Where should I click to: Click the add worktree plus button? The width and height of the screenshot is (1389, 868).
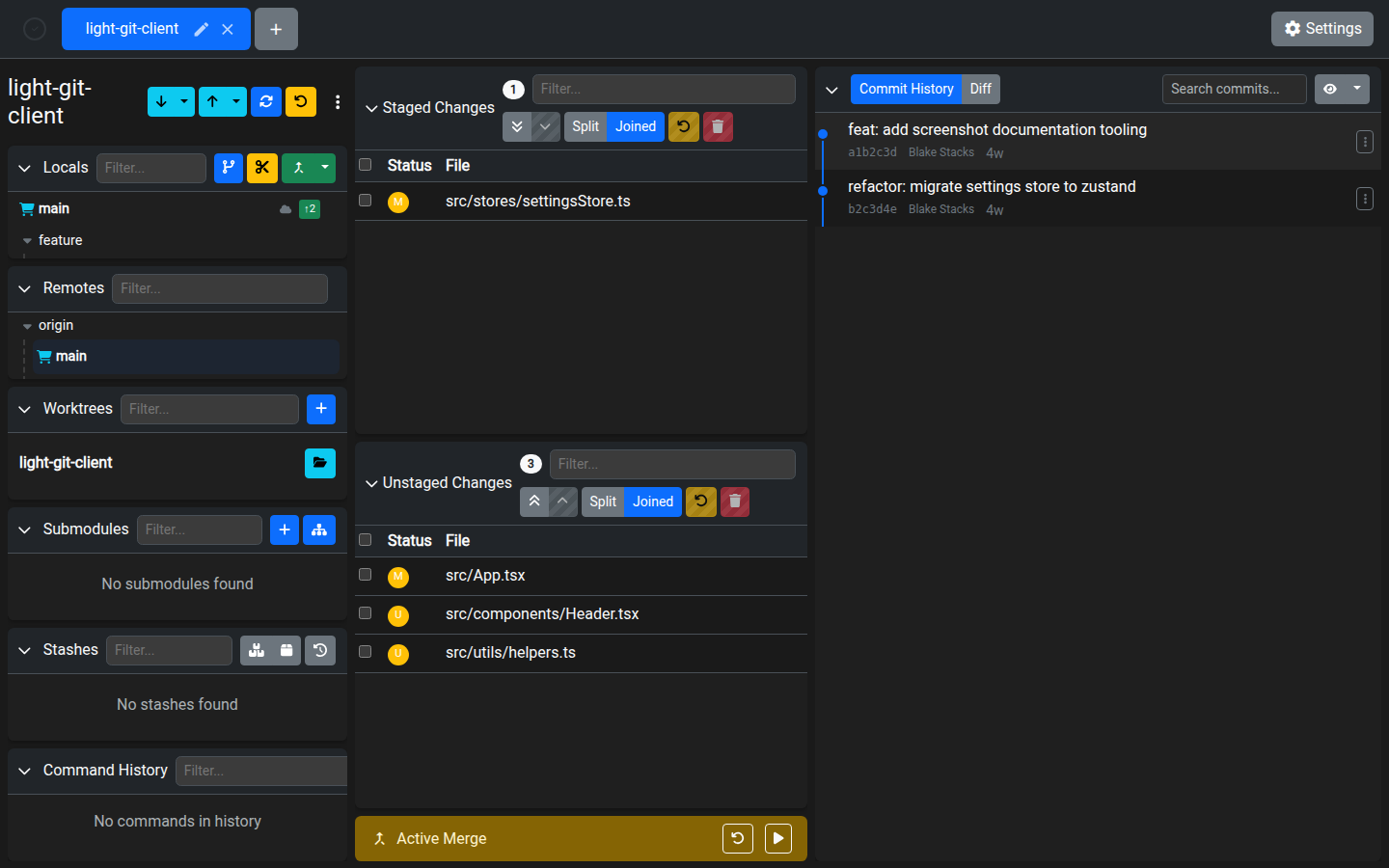pos(321,409)
